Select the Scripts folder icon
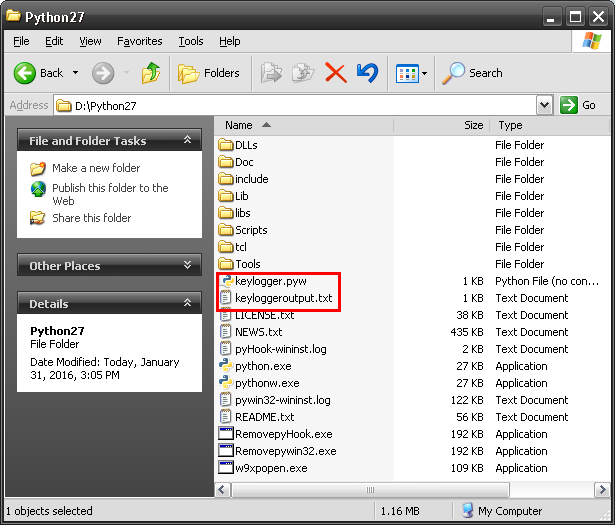615x525 pixels. tap(226, 230)
